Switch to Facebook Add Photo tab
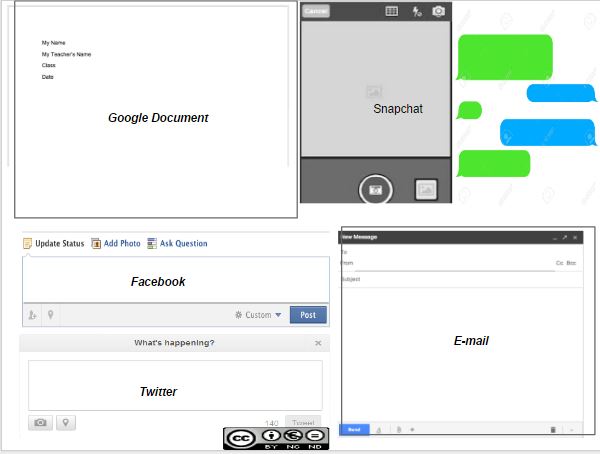Viewport: 600px width, 454px height. coord(116,243)
